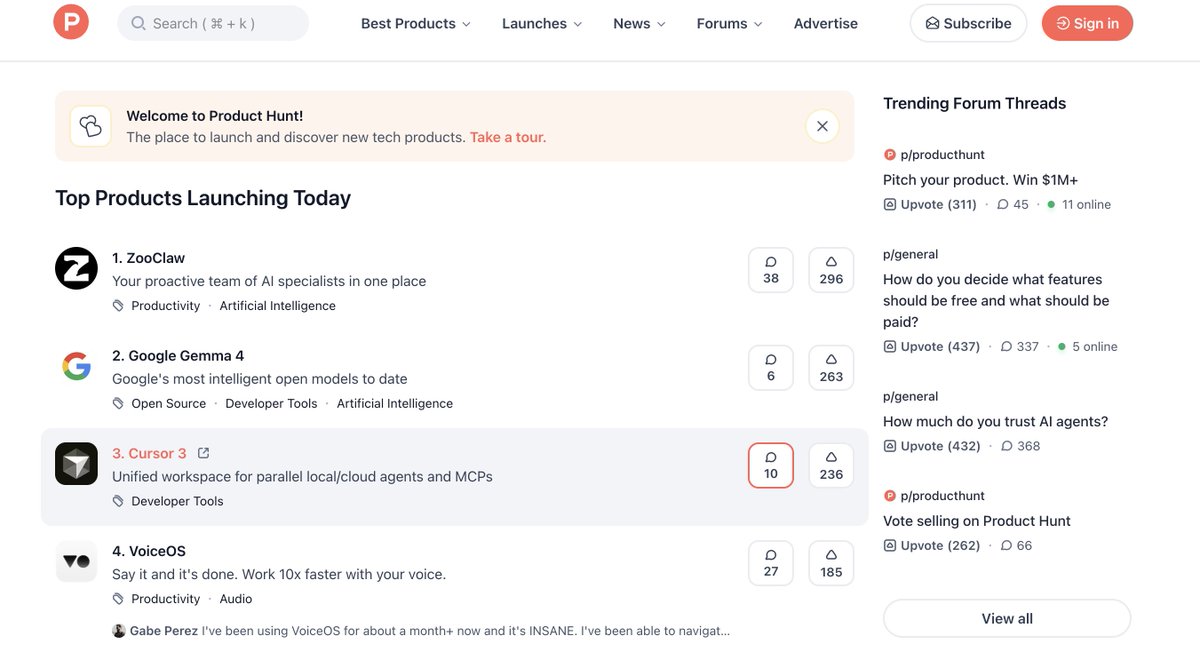Open the Cursor 3 product icon
This screenshot has height=652, width=1200.
[x=76, y=464]
